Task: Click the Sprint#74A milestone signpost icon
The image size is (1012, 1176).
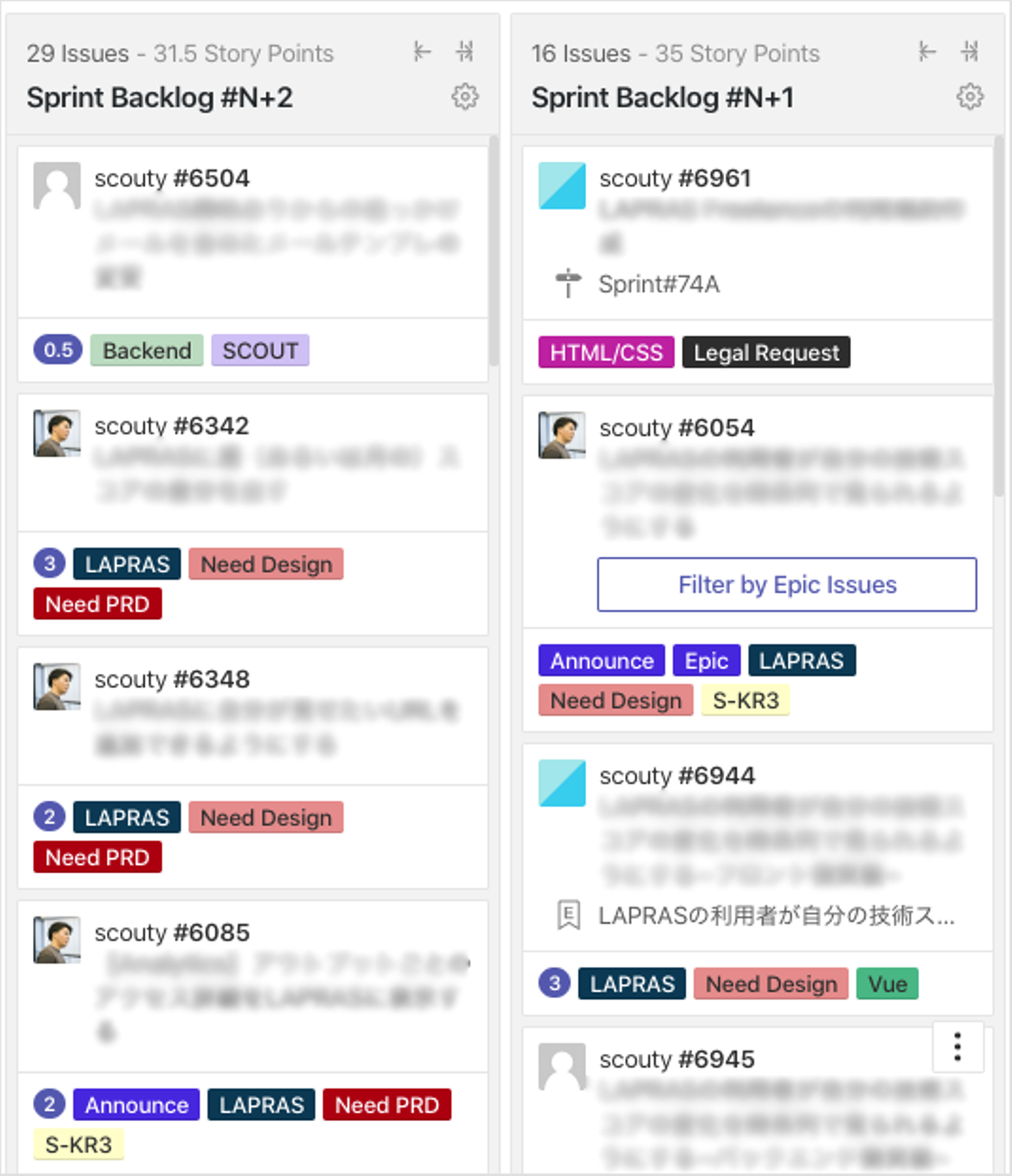Action: click(x=568, y=284)
